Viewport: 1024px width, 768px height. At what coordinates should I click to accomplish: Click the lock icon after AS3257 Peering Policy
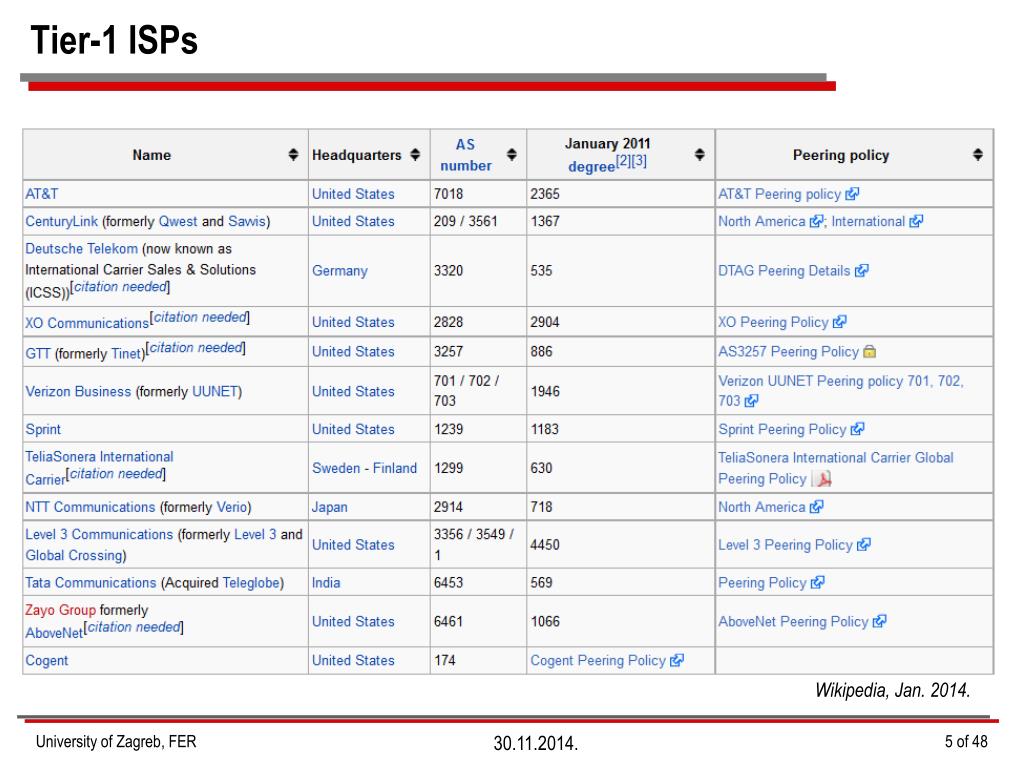click(x=869, y=351)
